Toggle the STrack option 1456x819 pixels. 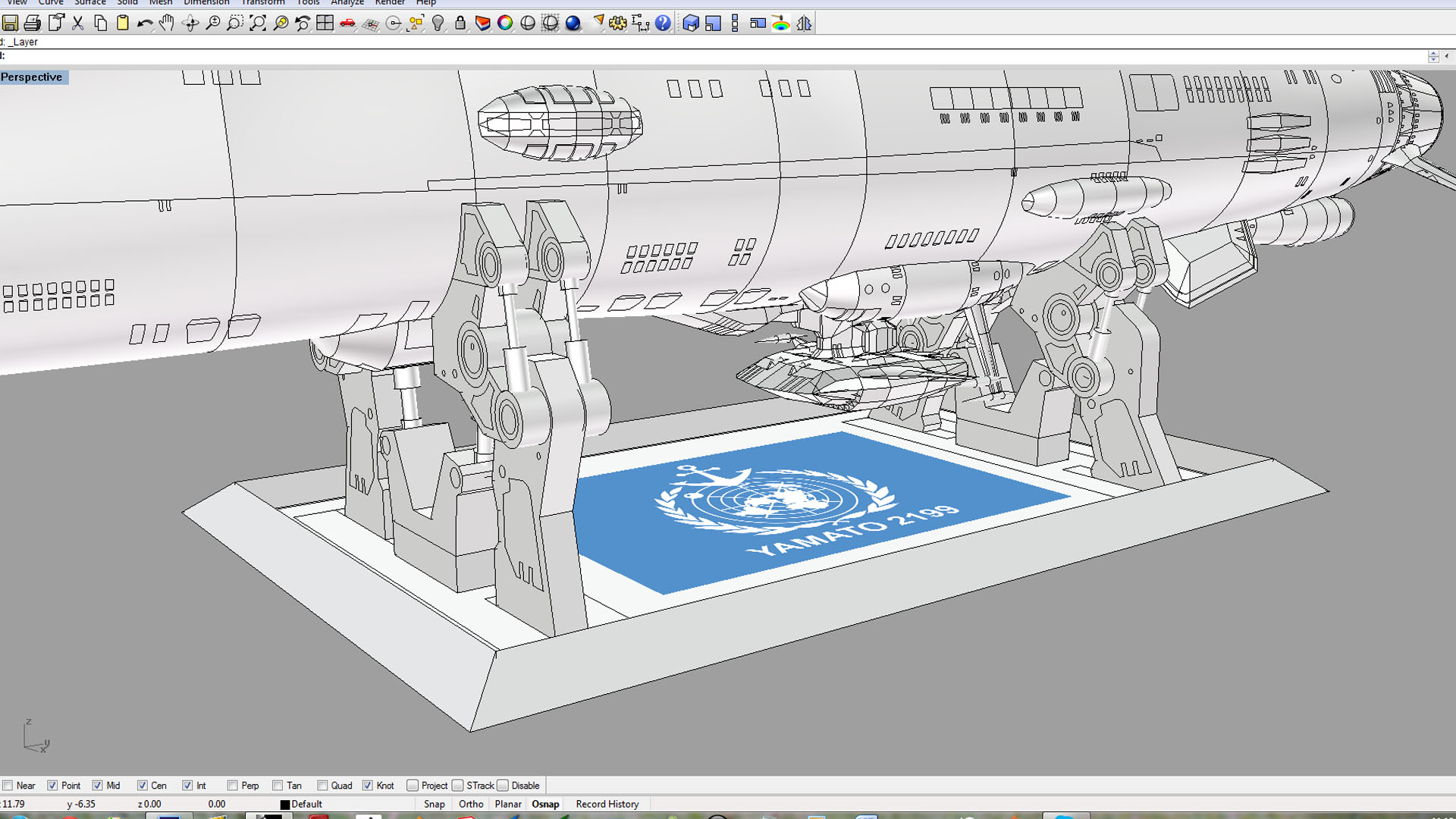457,786
